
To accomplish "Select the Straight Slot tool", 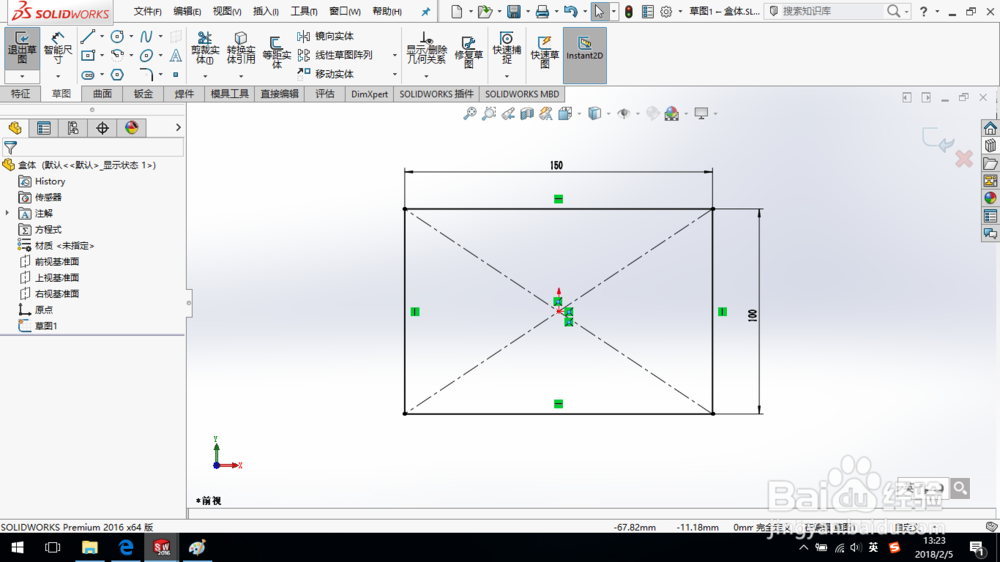I will pos(88,75).
